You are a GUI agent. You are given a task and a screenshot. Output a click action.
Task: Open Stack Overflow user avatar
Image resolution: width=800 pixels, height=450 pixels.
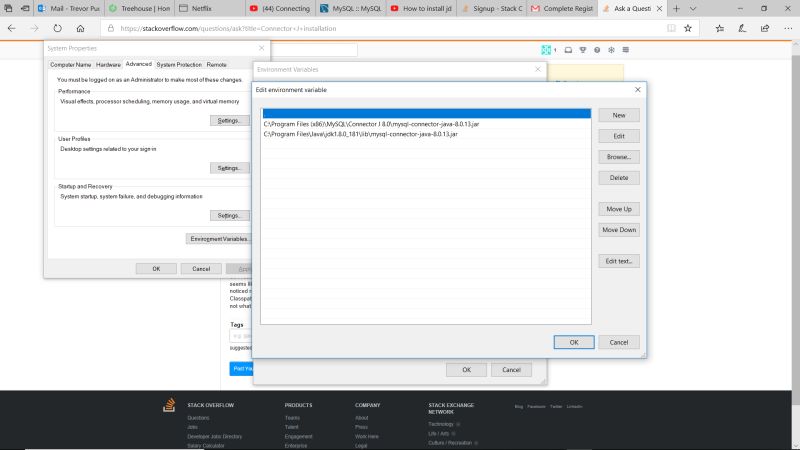pos(546,49)
